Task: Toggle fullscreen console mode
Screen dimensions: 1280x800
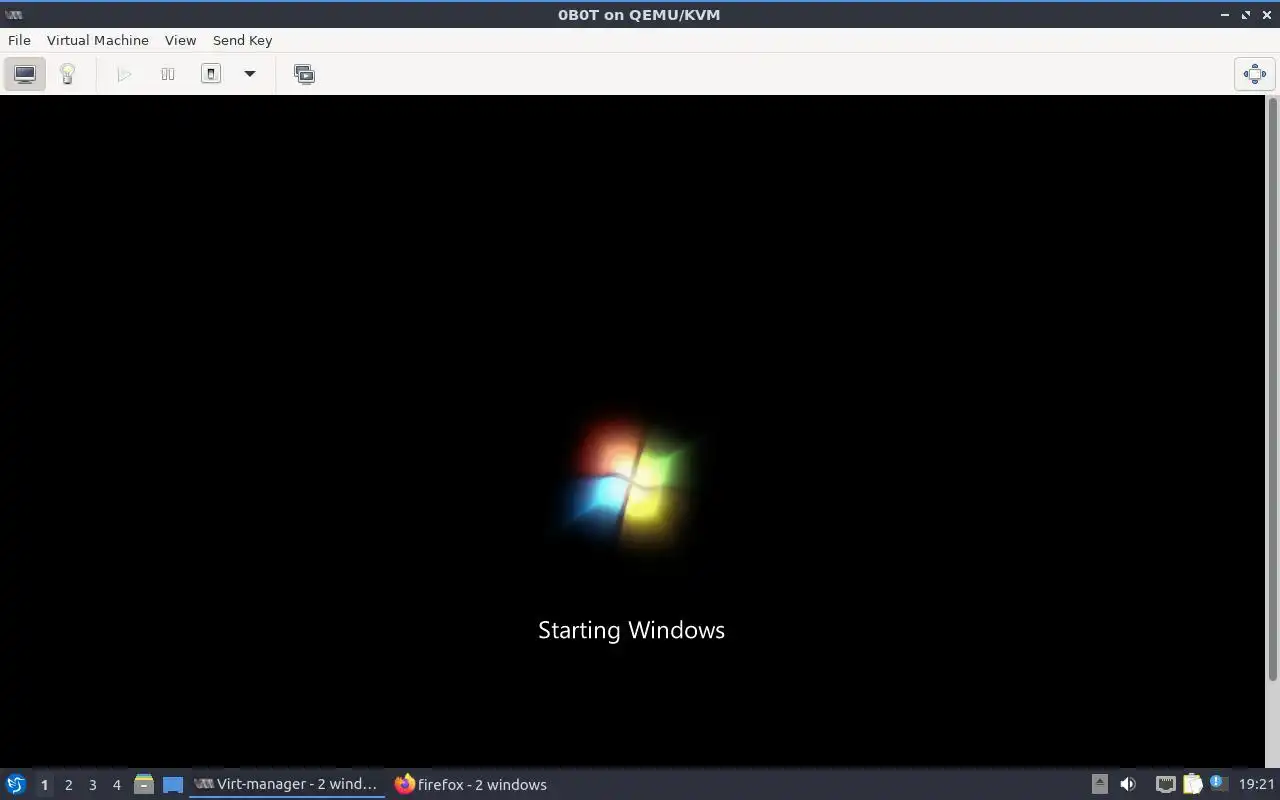Action: [x=1254, y=74]
